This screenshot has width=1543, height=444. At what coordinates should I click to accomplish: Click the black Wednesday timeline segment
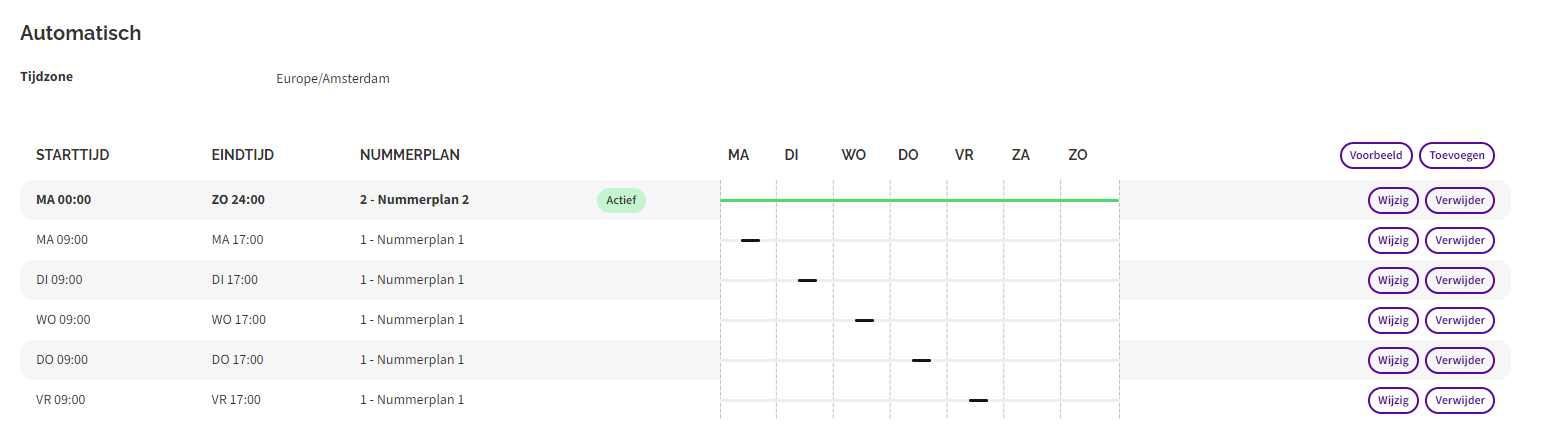pyautogui.click(x=864, y=320)
